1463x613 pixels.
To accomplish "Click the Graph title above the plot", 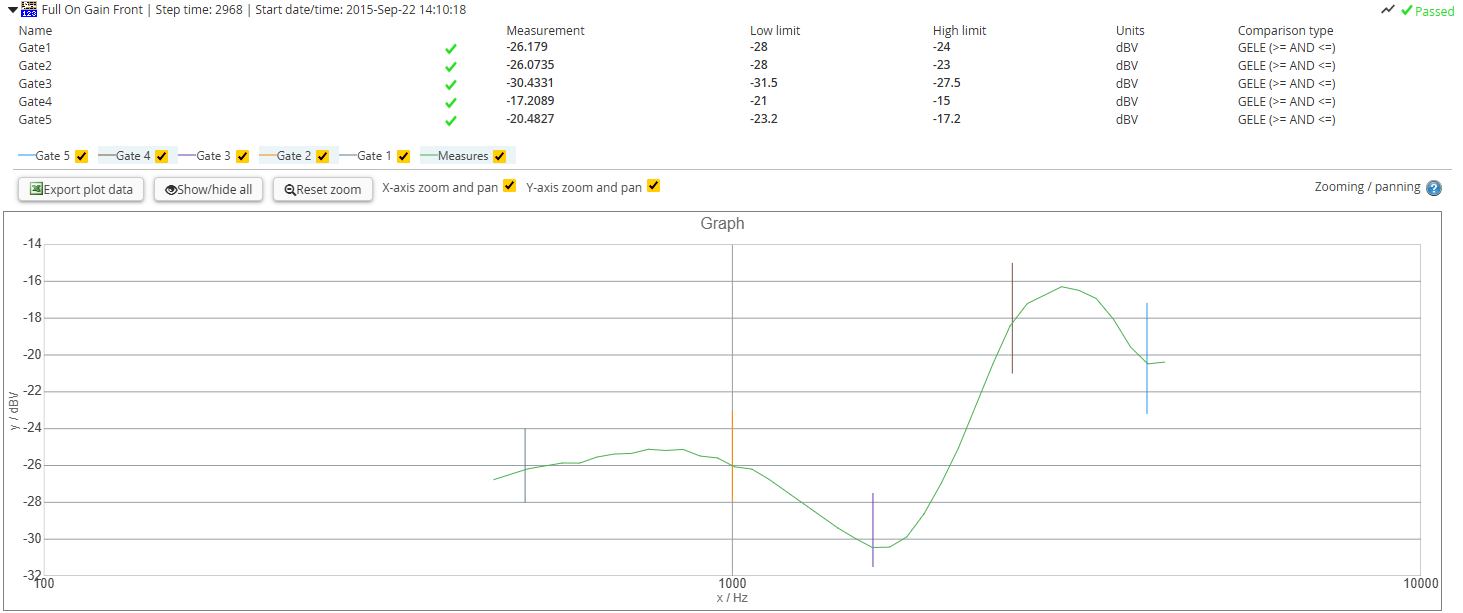I will click(x=722, y=224).
